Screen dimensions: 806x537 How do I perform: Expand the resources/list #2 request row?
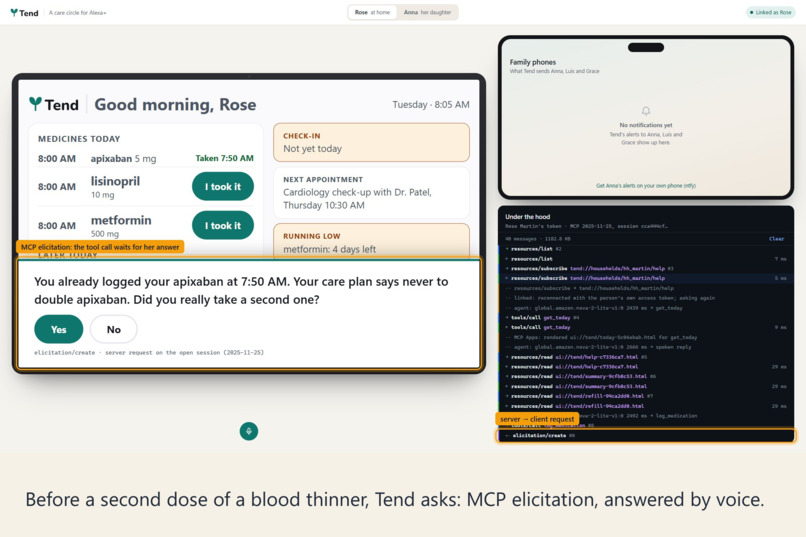coord(646,249)
